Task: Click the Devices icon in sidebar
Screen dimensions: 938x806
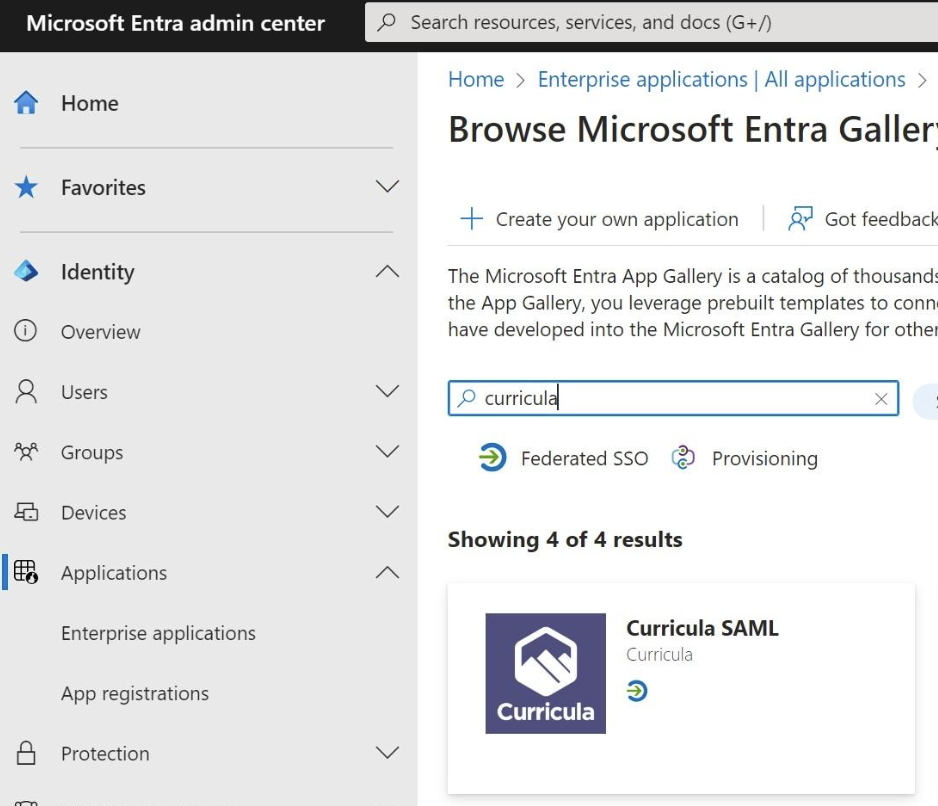Action: [26, 512]
